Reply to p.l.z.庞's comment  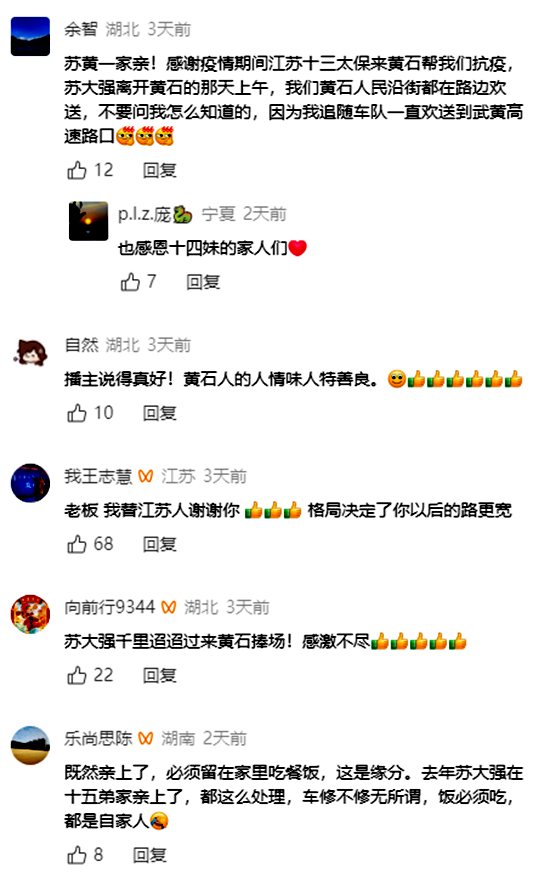(x=203, y=282)
